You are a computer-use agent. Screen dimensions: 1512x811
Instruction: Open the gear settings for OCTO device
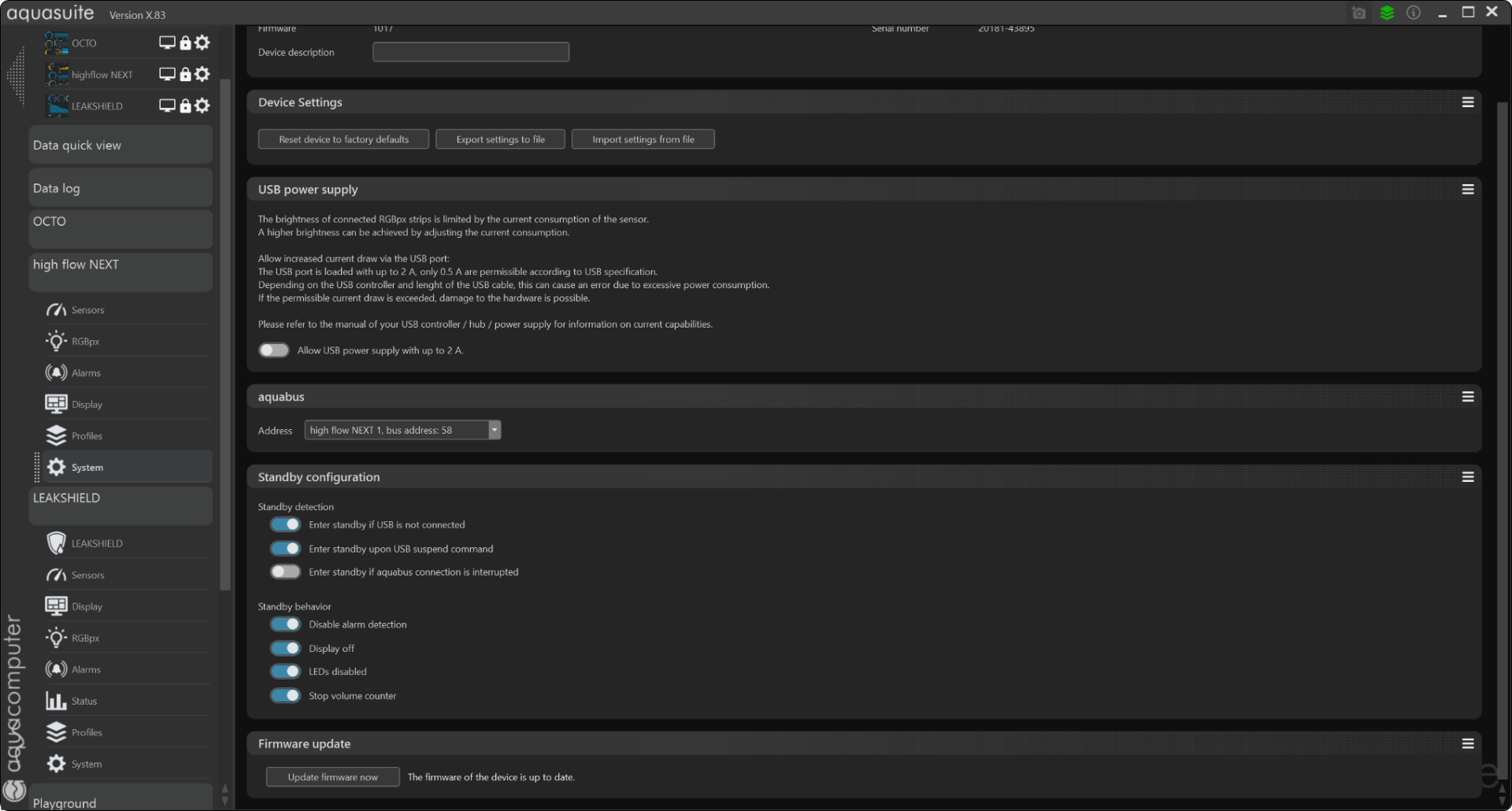202,43
